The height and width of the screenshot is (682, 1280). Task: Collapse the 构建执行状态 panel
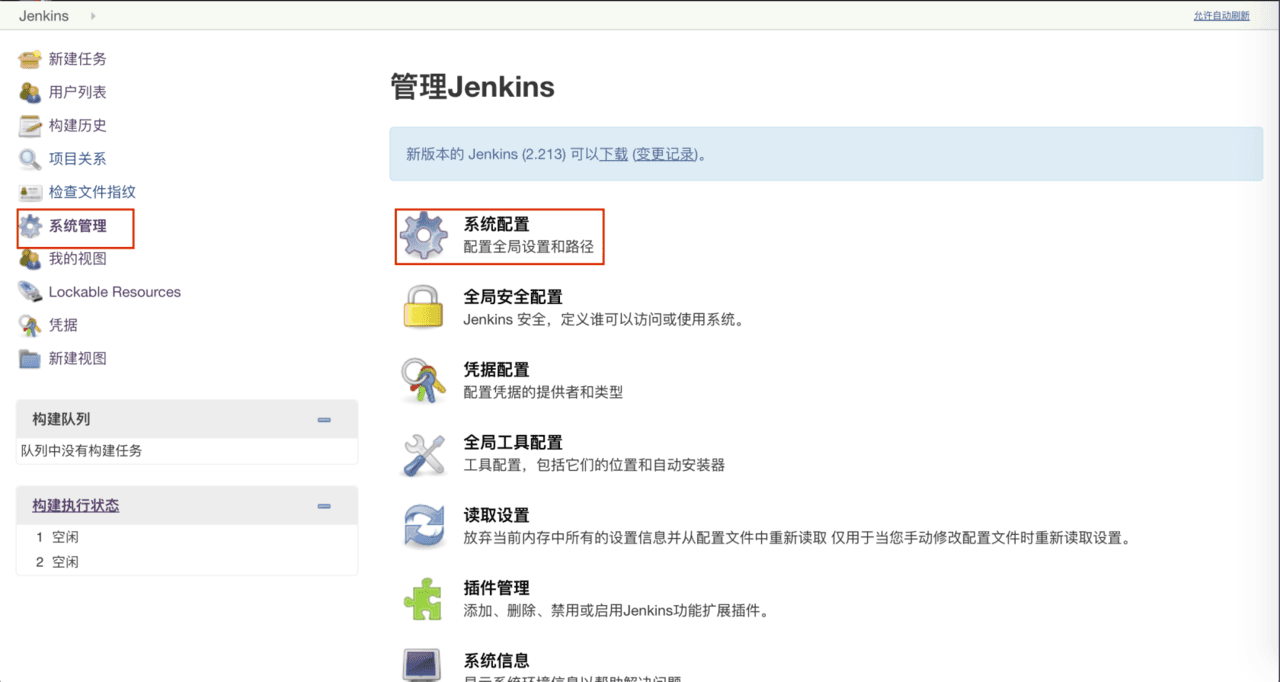point(324,506)
